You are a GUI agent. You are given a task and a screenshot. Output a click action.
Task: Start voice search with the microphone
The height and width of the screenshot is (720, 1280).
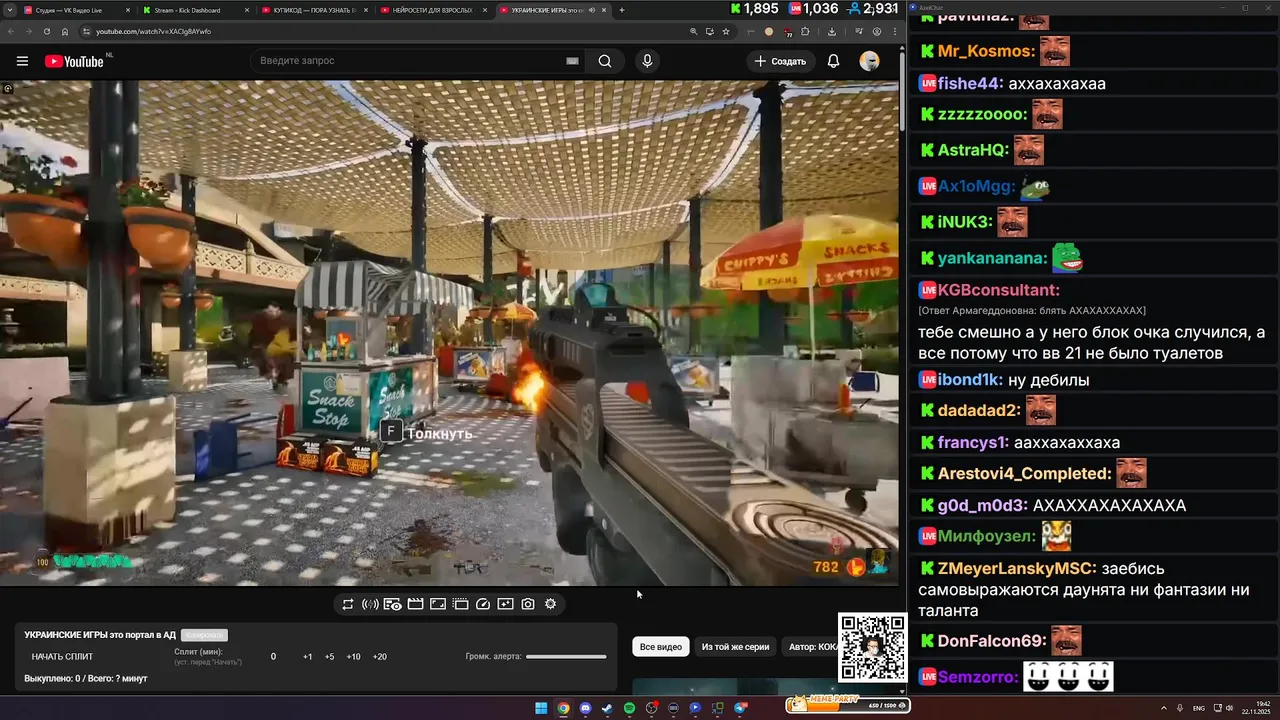[647, 61]
